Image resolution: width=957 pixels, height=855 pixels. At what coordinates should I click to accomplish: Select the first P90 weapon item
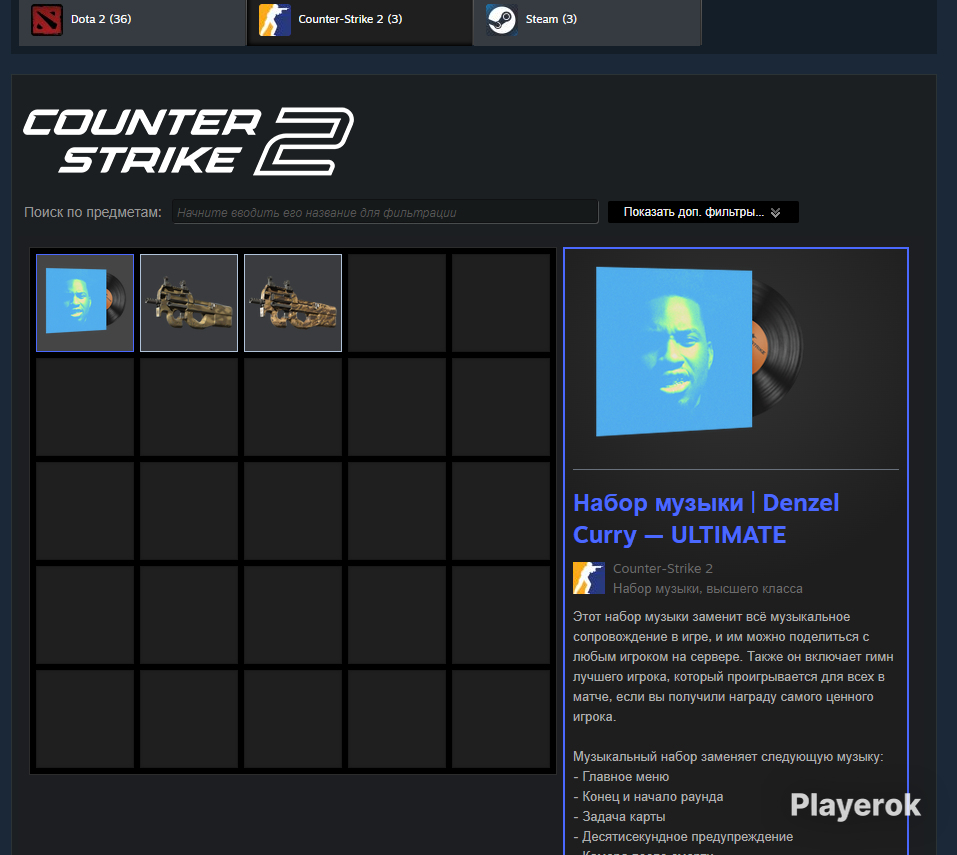click(x=189, y=303)
